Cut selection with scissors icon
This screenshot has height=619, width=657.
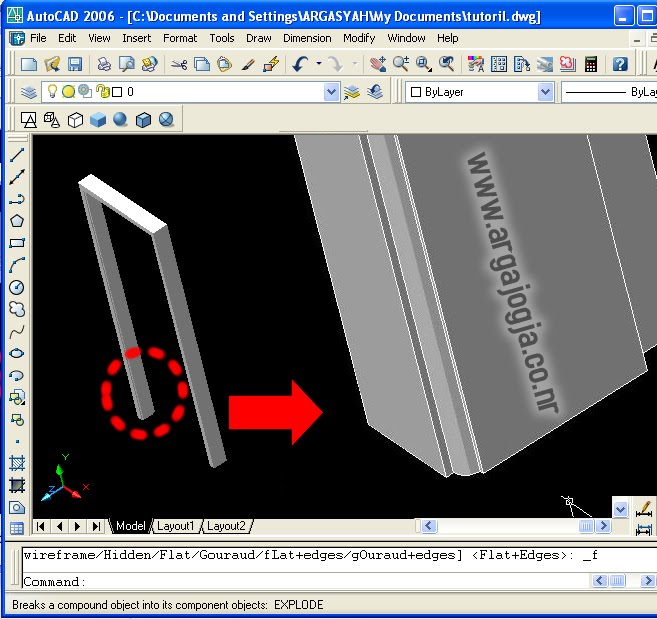[179, 64]
